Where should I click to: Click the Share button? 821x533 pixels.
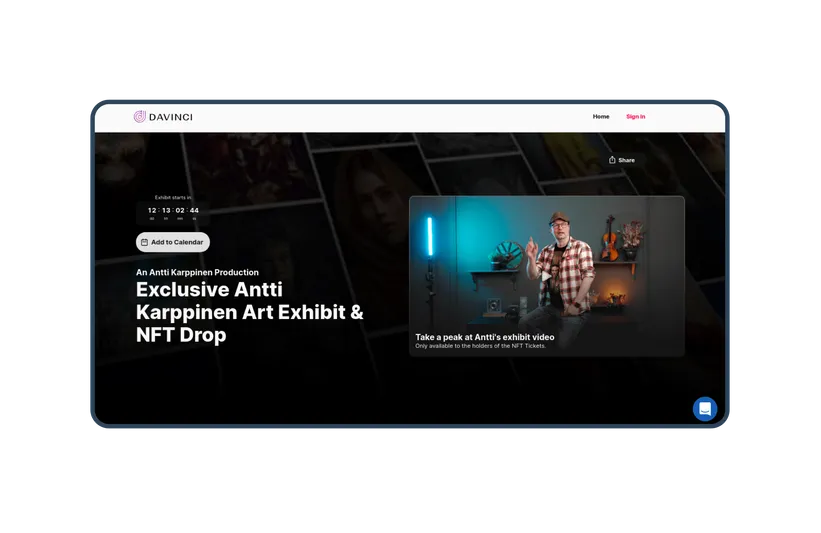622,160
